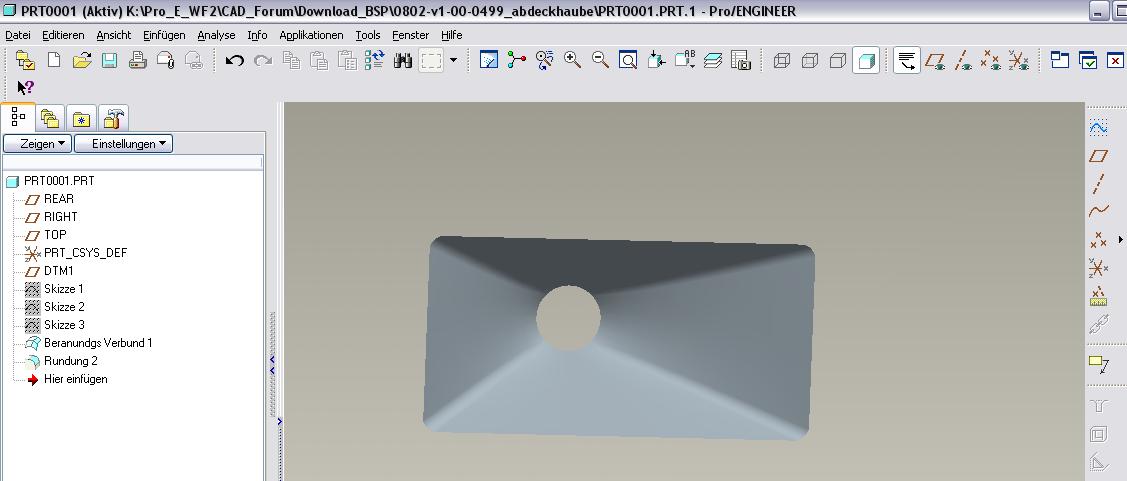This screenshot has height=481, width=1127.
Task: Open the Datei menu
Action: click(x=18, y=35)
